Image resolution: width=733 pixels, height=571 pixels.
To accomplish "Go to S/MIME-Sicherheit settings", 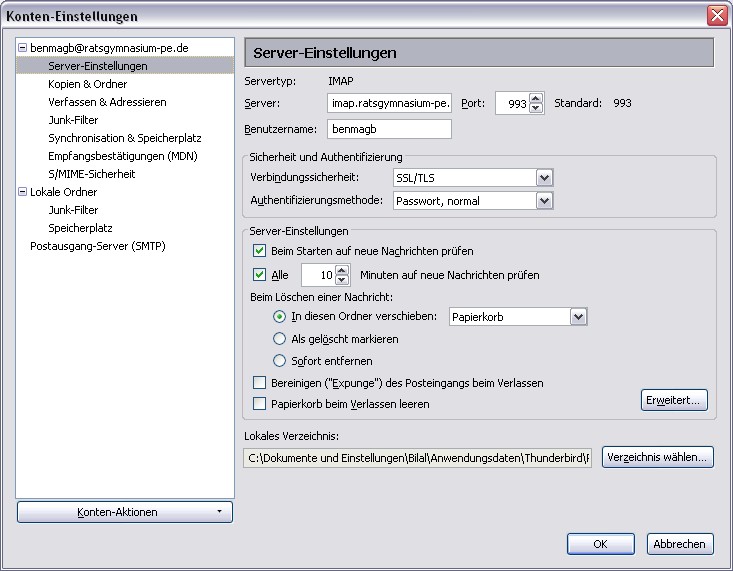I will pyautogui.click(x=91, y=174).
